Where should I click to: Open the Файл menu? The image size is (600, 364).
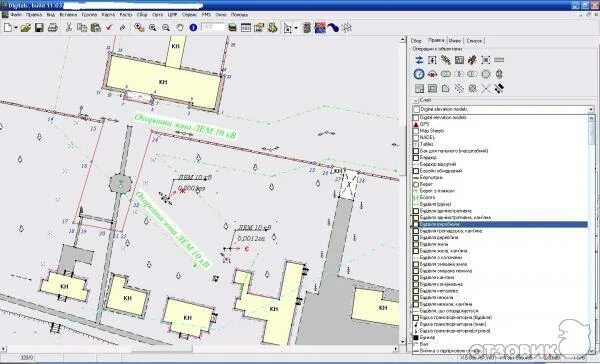click(x=16, y=15)
